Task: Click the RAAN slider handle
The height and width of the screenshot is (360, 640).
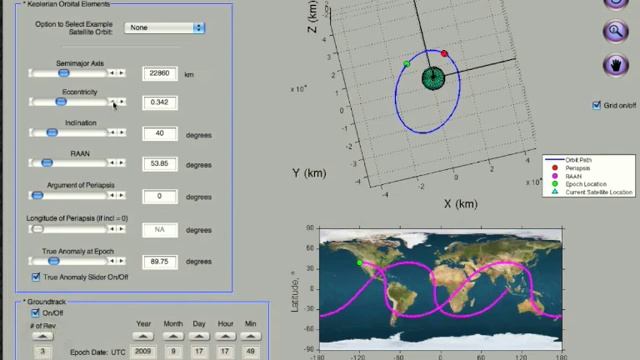Action: (47, 163)
